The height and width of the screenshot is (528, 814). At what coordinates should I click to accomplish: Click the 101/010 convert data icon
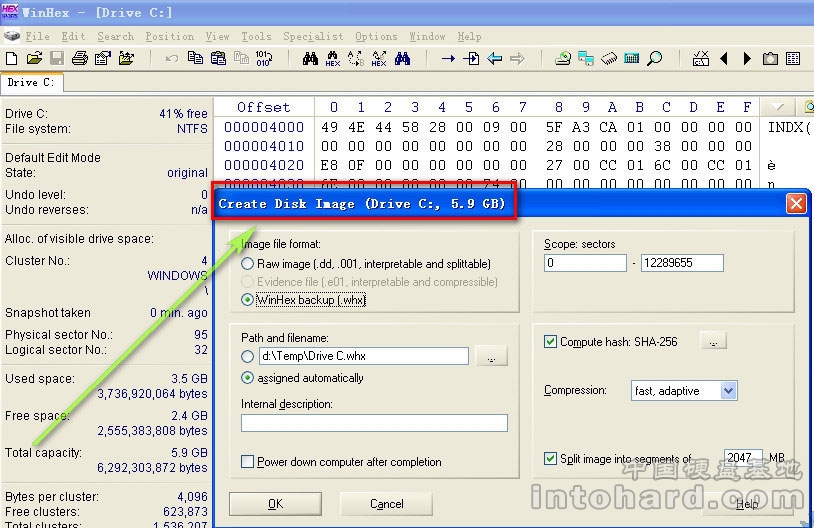click(264, 58)
